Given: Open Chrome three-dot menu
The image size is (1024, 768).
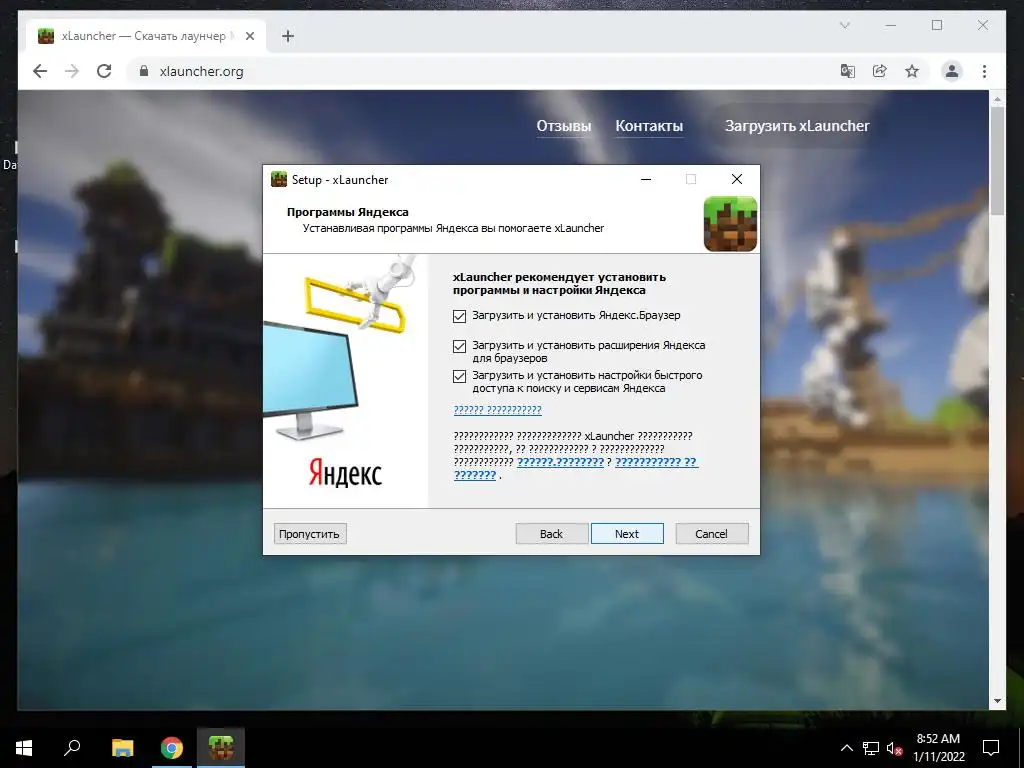Looking at the screenshot, I should [x=984, y=71].
